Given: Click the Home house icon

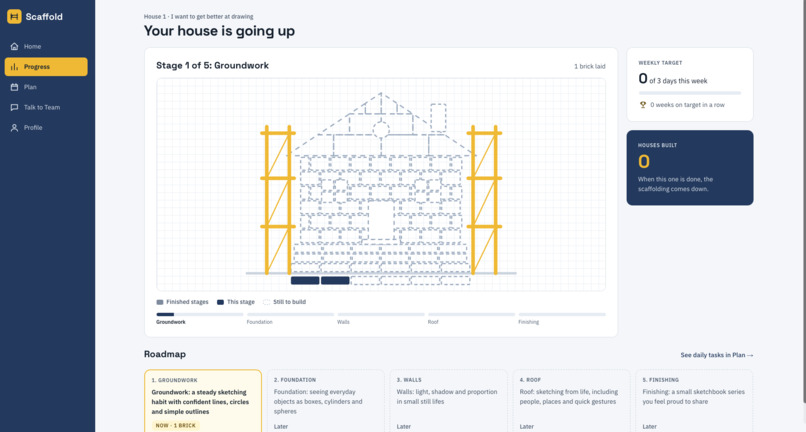Looking at the screenshot, I should (x=14, y=46).
